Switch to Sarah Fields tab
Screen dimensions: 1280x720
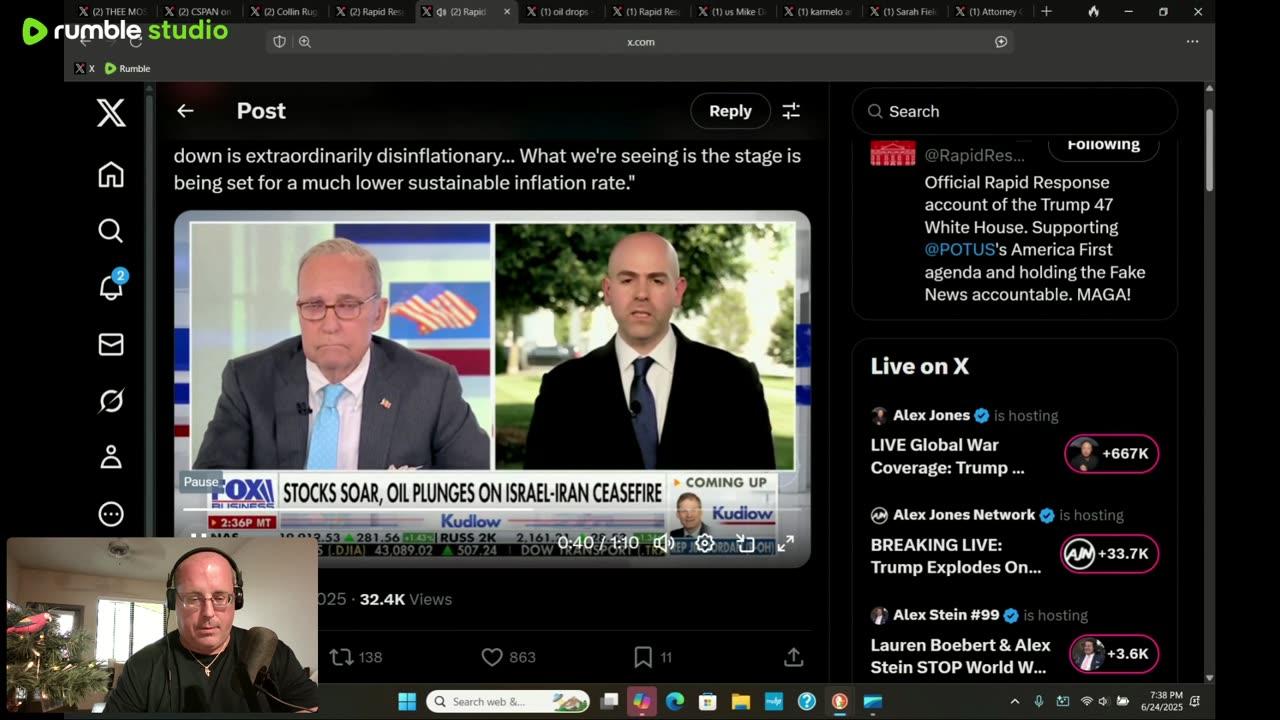[x=902, y=12]
